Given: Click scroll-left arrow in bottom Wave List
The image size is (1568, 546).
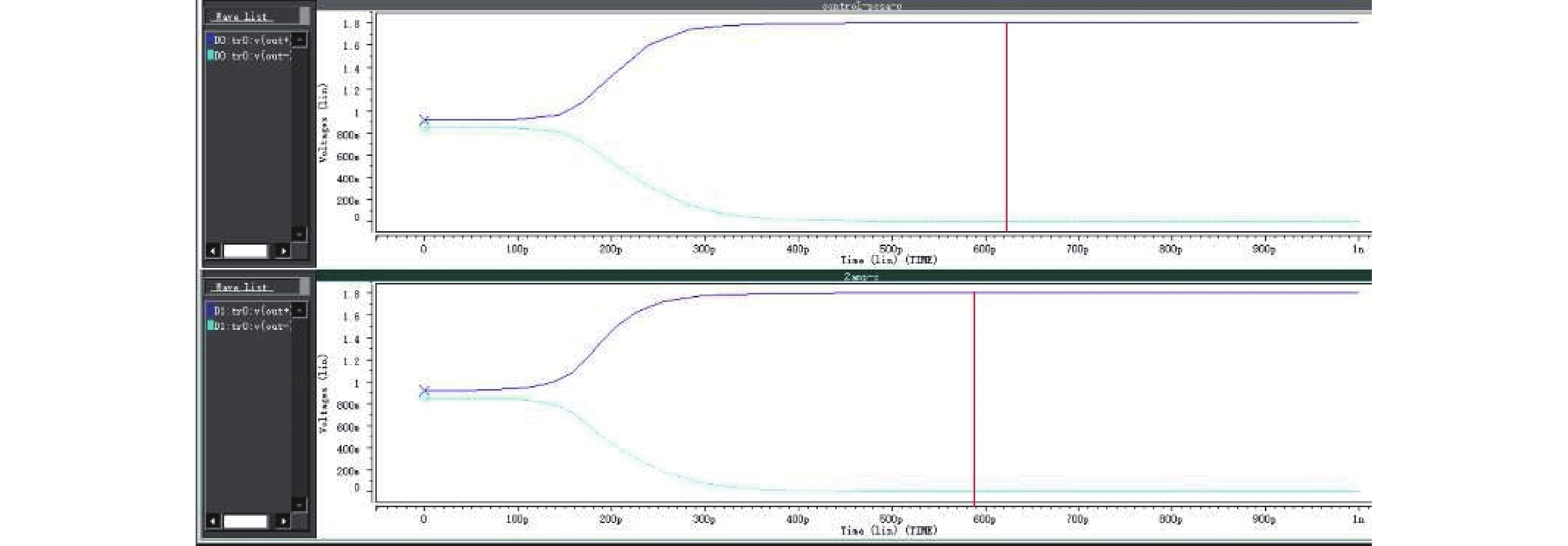Looking at the screenshot, I should pyautogui.click(x=213, y=521).
